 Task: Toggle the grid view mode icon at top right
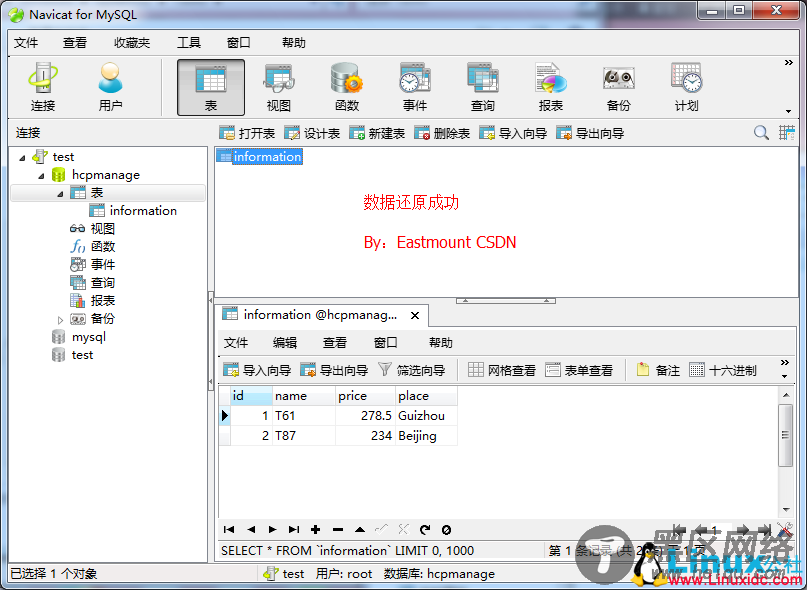coord(787,133)
